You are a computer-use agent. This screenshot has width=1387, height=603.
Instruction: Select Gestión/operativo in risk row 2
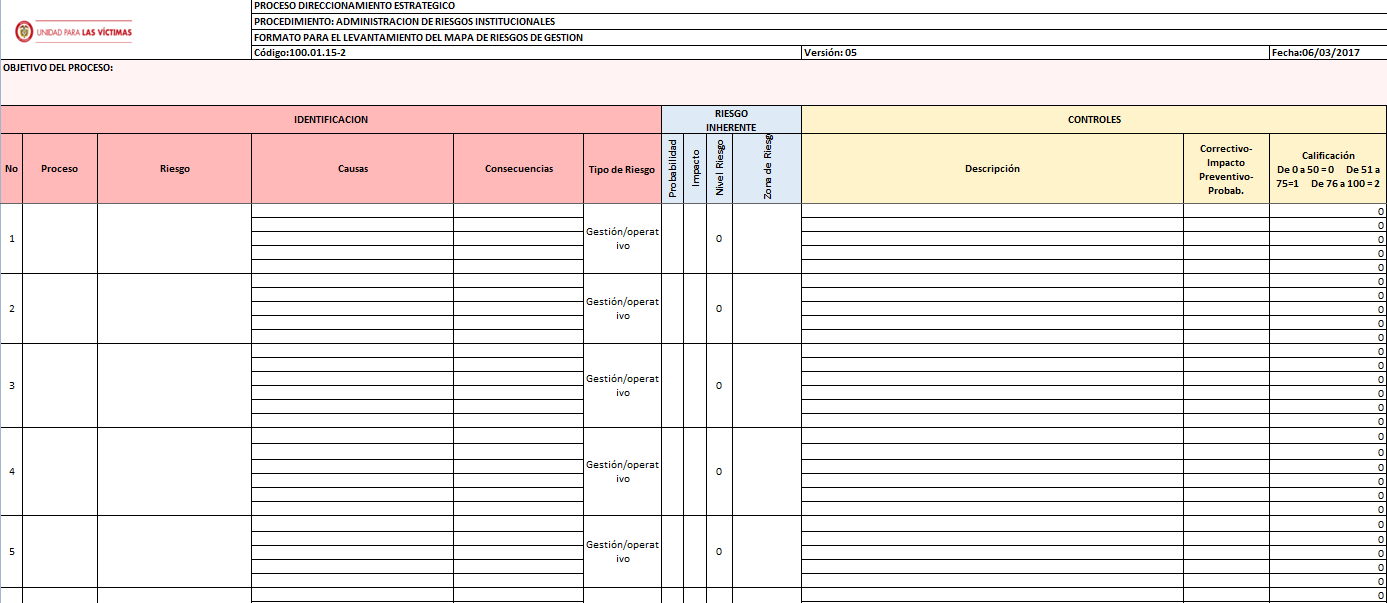tap(622, 309)
